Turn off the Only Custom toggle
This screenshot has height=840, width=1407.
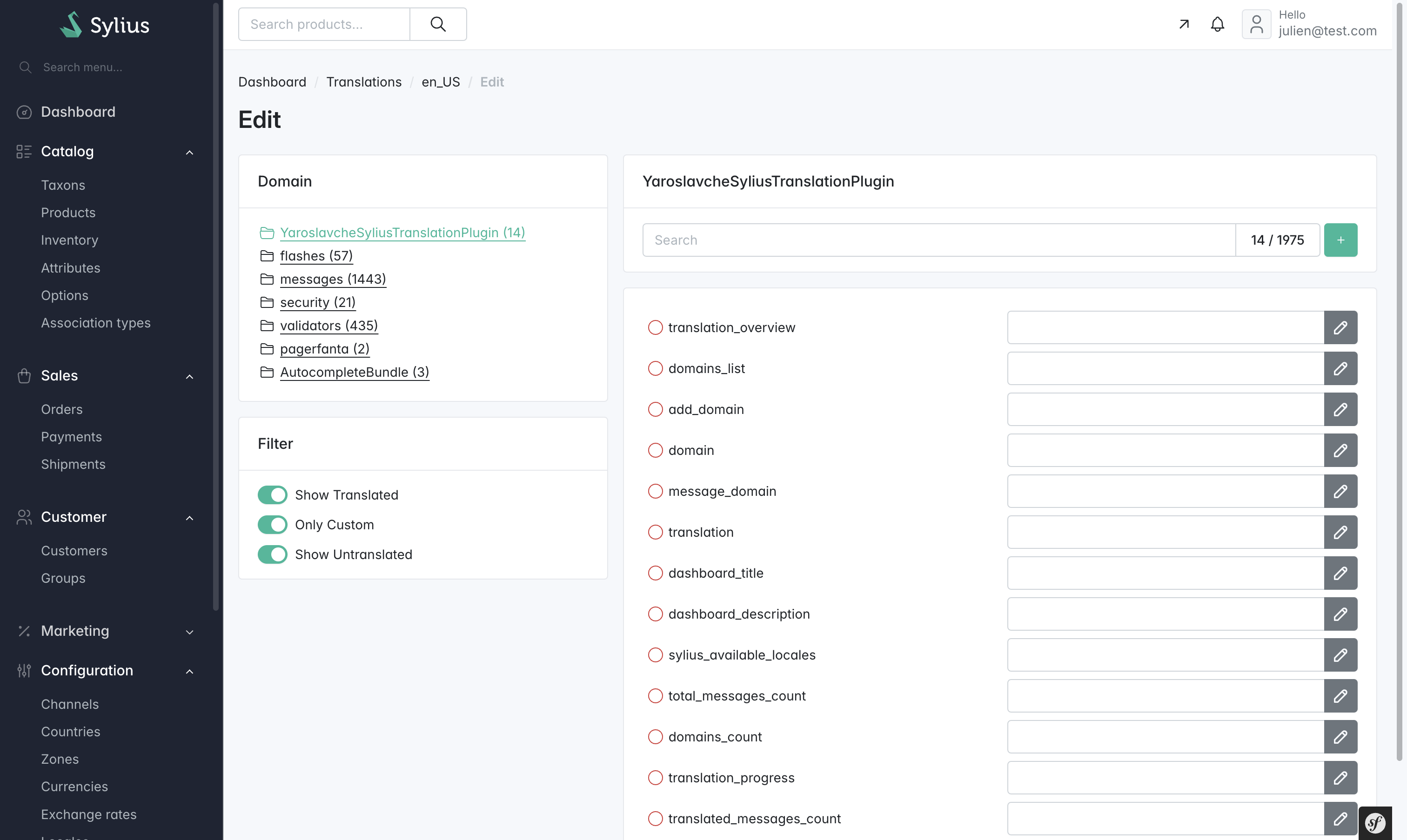272,525
